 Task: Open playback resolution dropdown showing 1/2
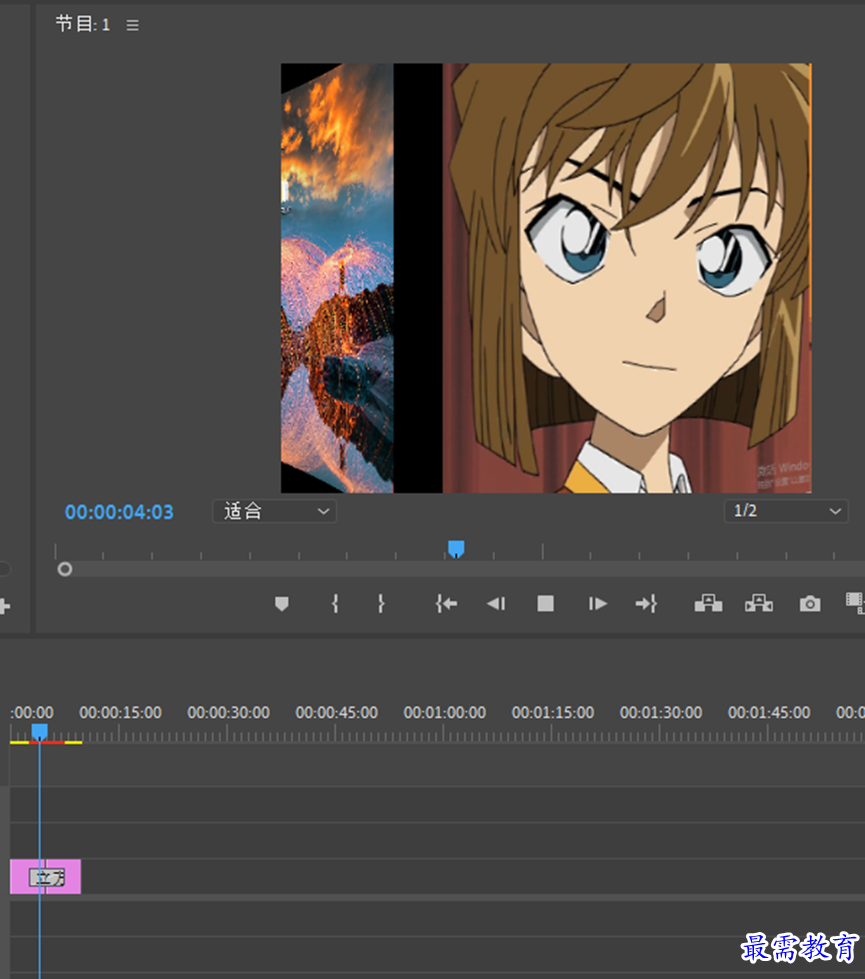click(786, 511)
